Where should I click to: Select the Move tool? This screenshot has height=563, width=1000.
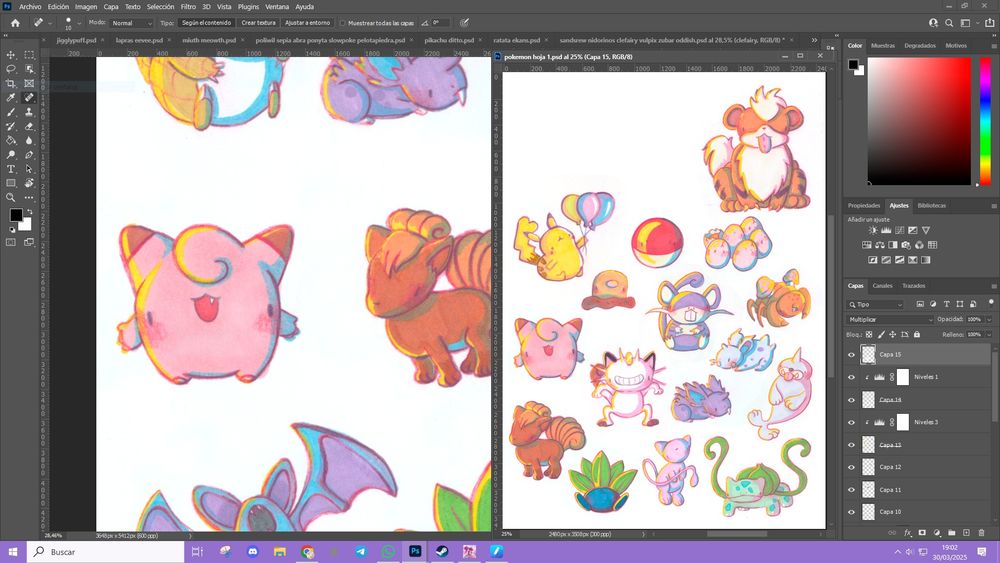click(x=11, y=55)
